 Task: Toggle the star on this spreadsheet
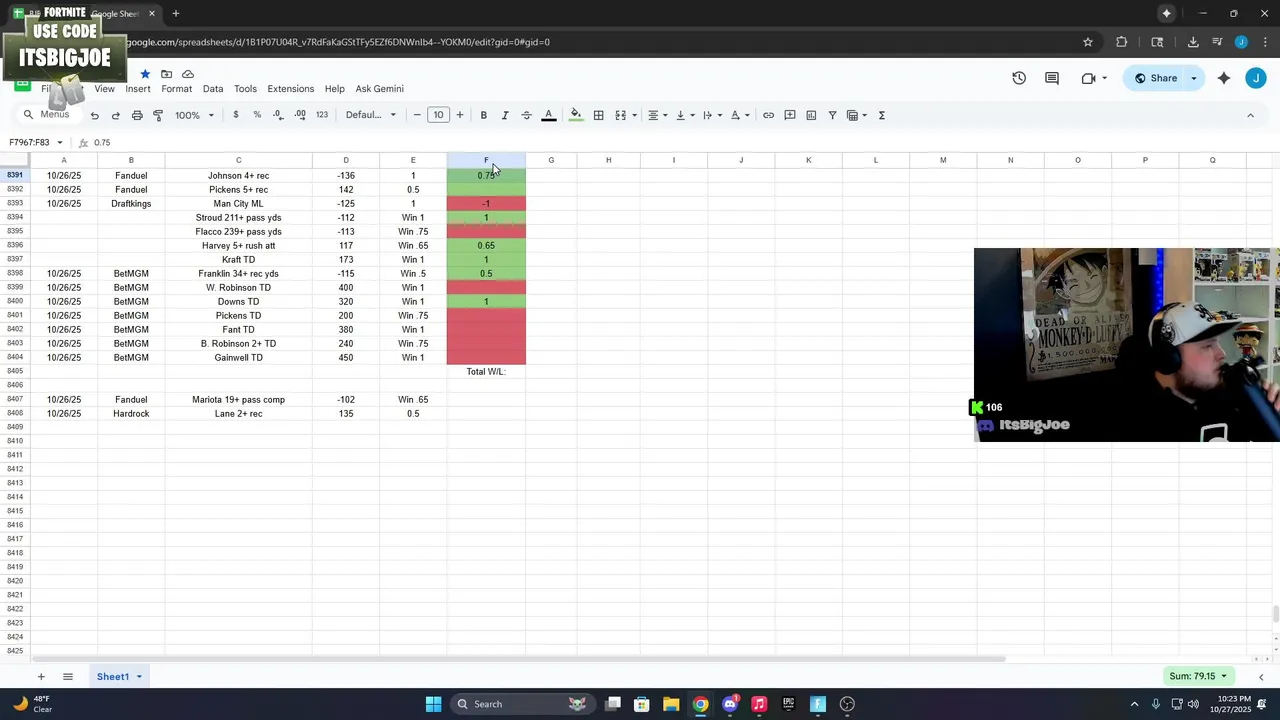point(145,74)
